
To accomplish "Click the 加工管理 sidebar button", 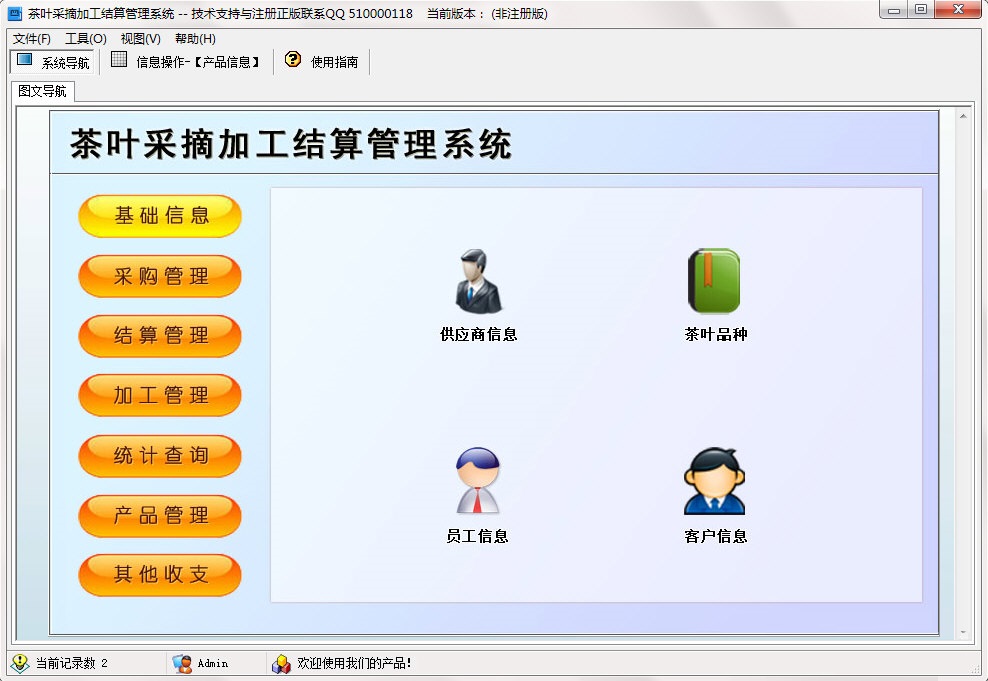I will coord(159,396).
